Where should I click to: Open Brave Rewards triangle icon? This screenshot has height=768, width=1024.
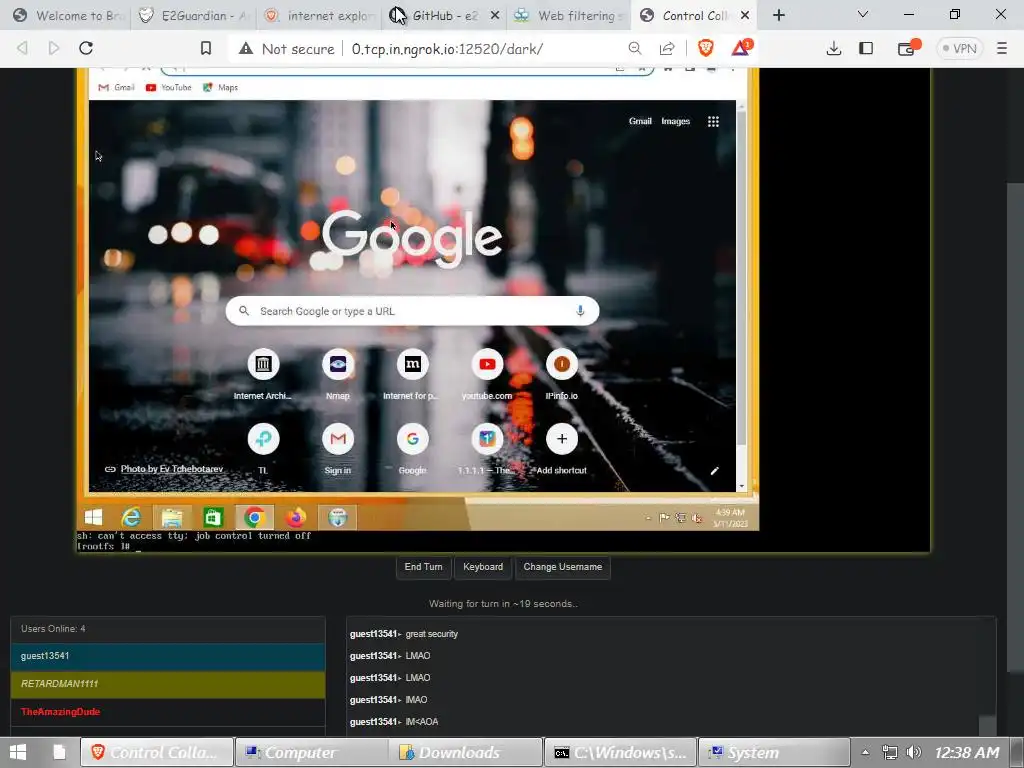tap(741, 48)
